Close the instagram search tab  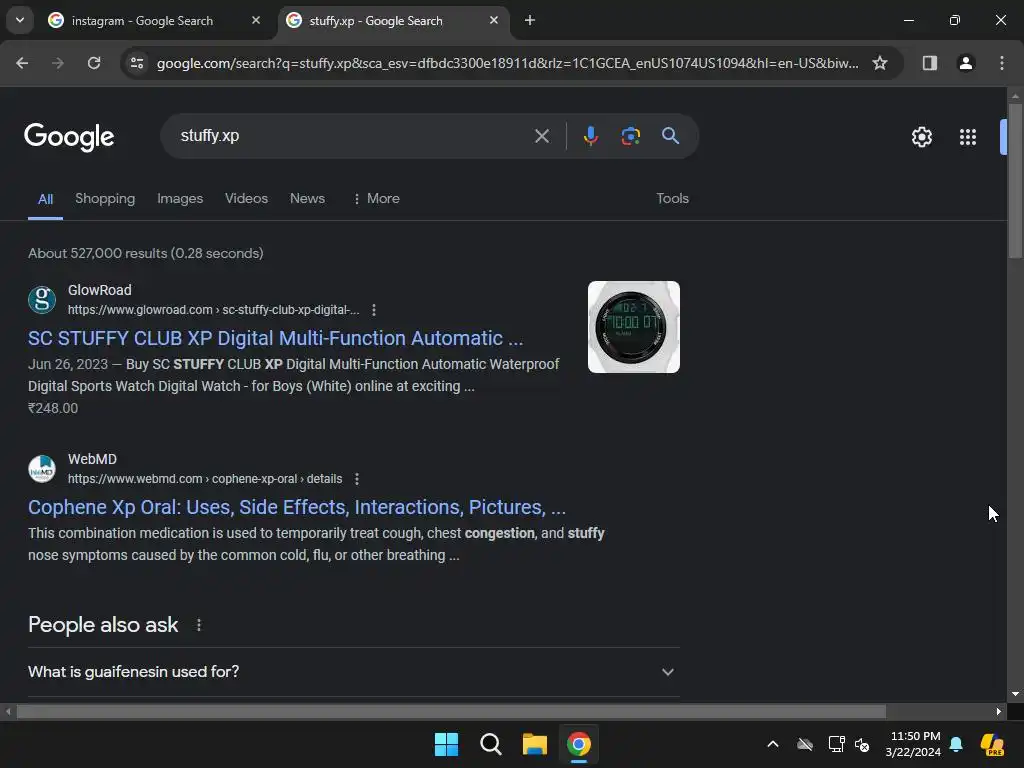[256, 20]
